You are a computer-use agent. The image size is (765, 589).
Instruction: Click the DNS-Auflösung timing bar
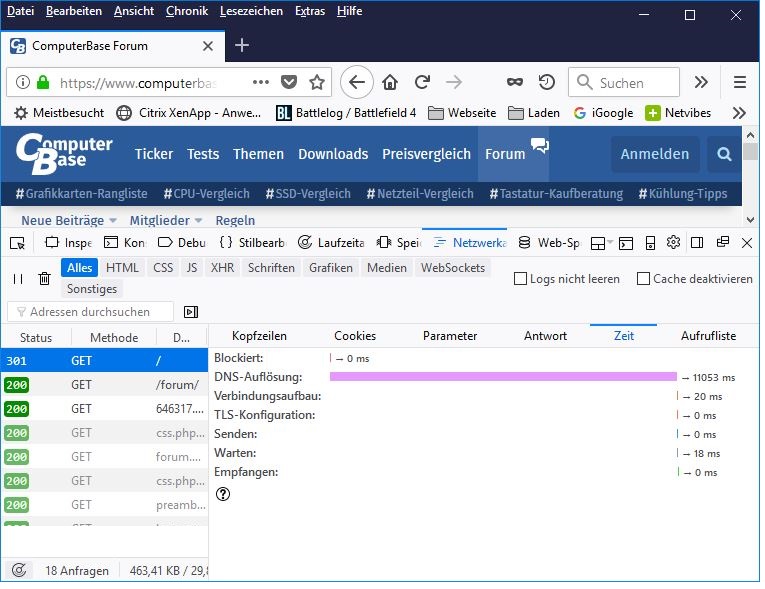pos(503,377)
